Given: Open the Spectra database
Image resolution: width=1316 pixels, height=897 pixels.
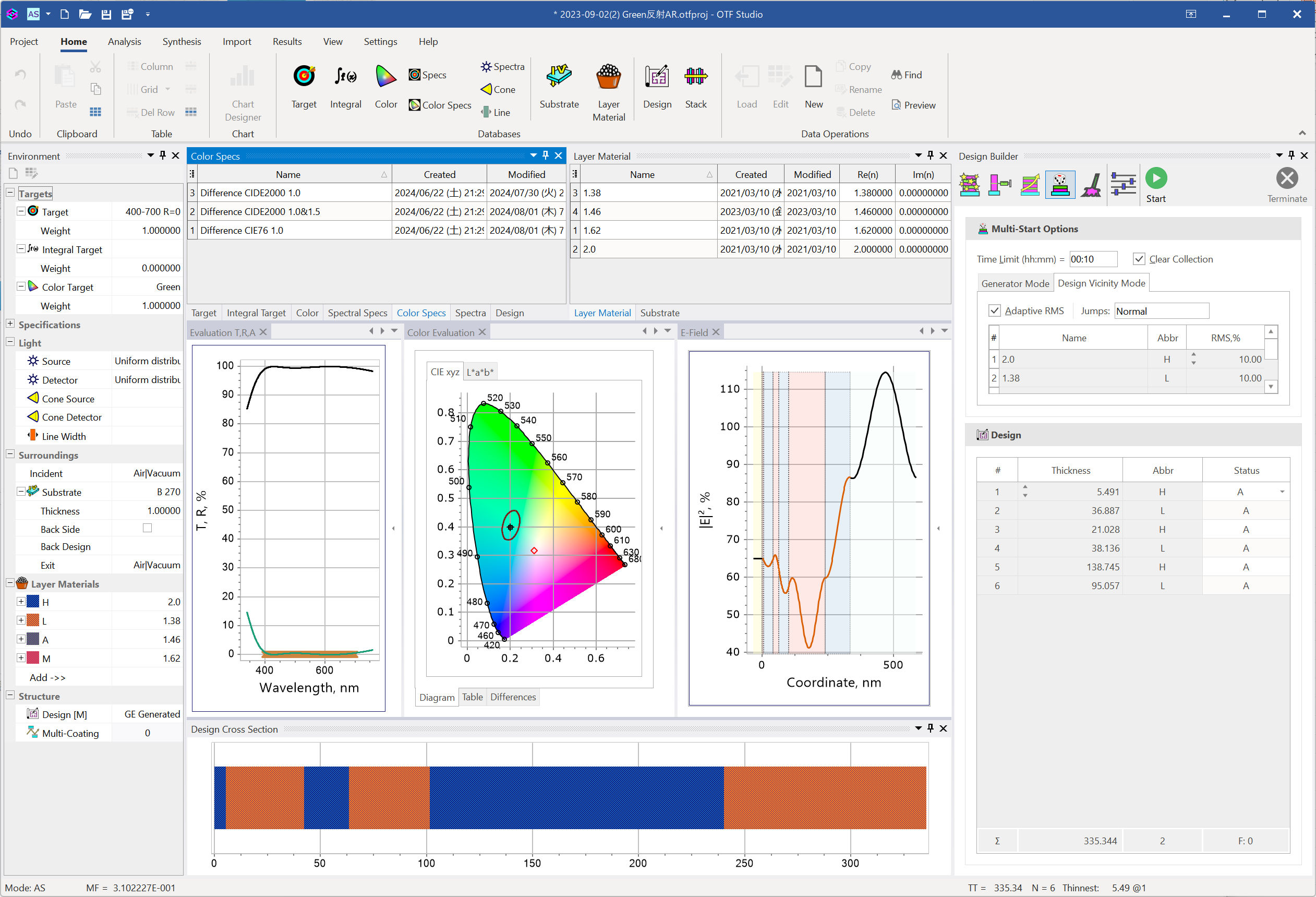Looking at the screenshot, I should (x=502, y=66).
